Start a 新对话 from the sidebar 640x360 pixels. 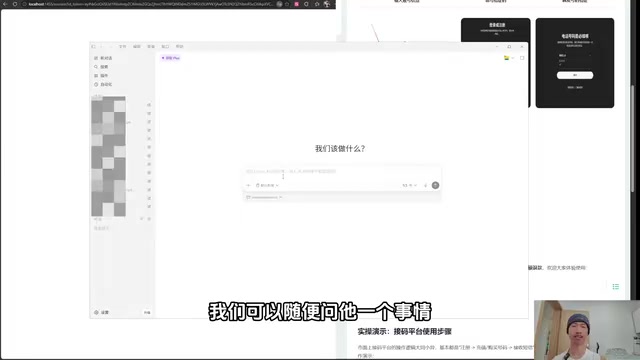click(103, 58)
